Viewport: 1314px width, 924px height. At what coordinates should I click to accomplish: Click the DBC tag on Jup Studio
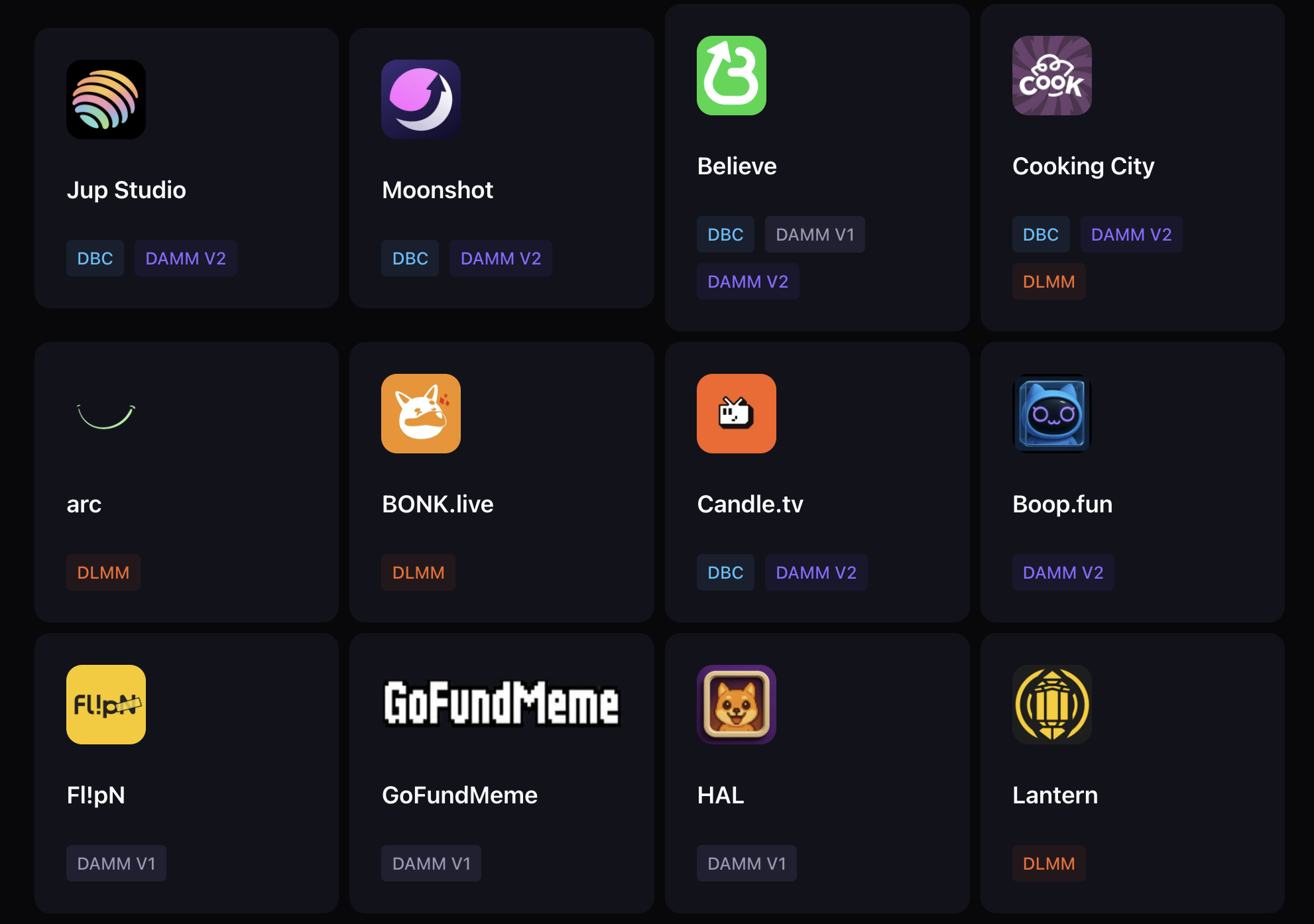(x=95, y=259)
